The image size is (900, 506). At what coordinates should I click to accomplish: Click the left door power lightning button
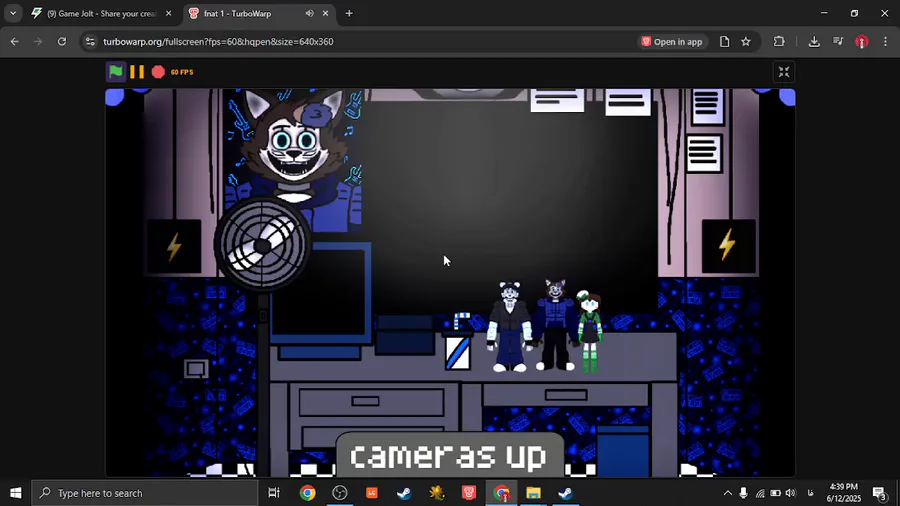coord(174,247)
